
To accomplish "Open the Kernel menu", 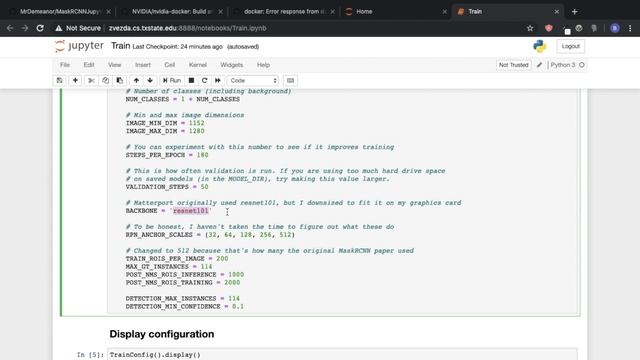I will click(x=198, y=65).
